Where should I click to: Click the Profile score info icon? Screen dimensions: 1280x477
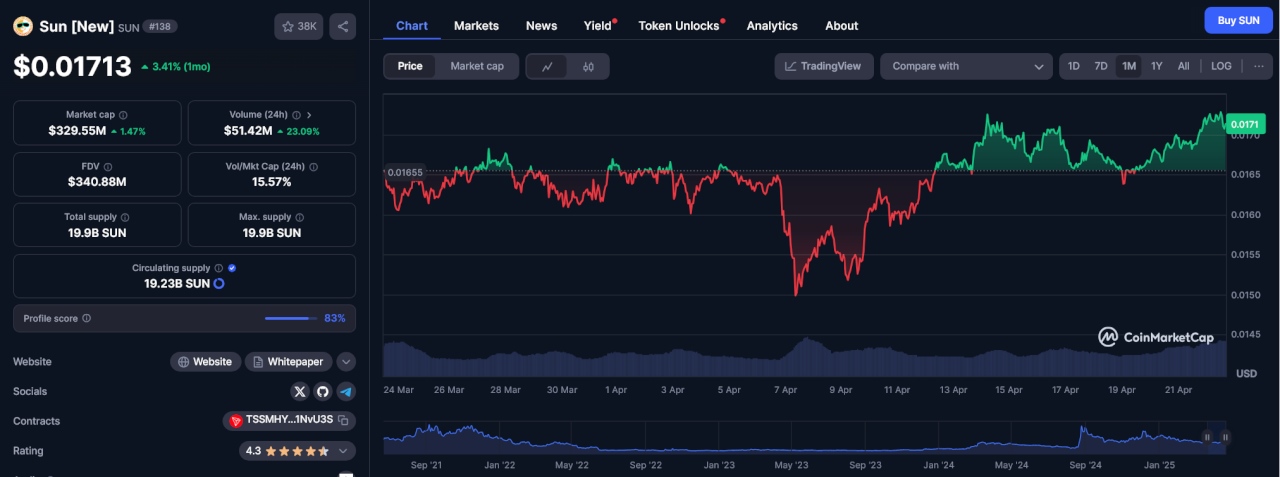click(x=86, y=318)
